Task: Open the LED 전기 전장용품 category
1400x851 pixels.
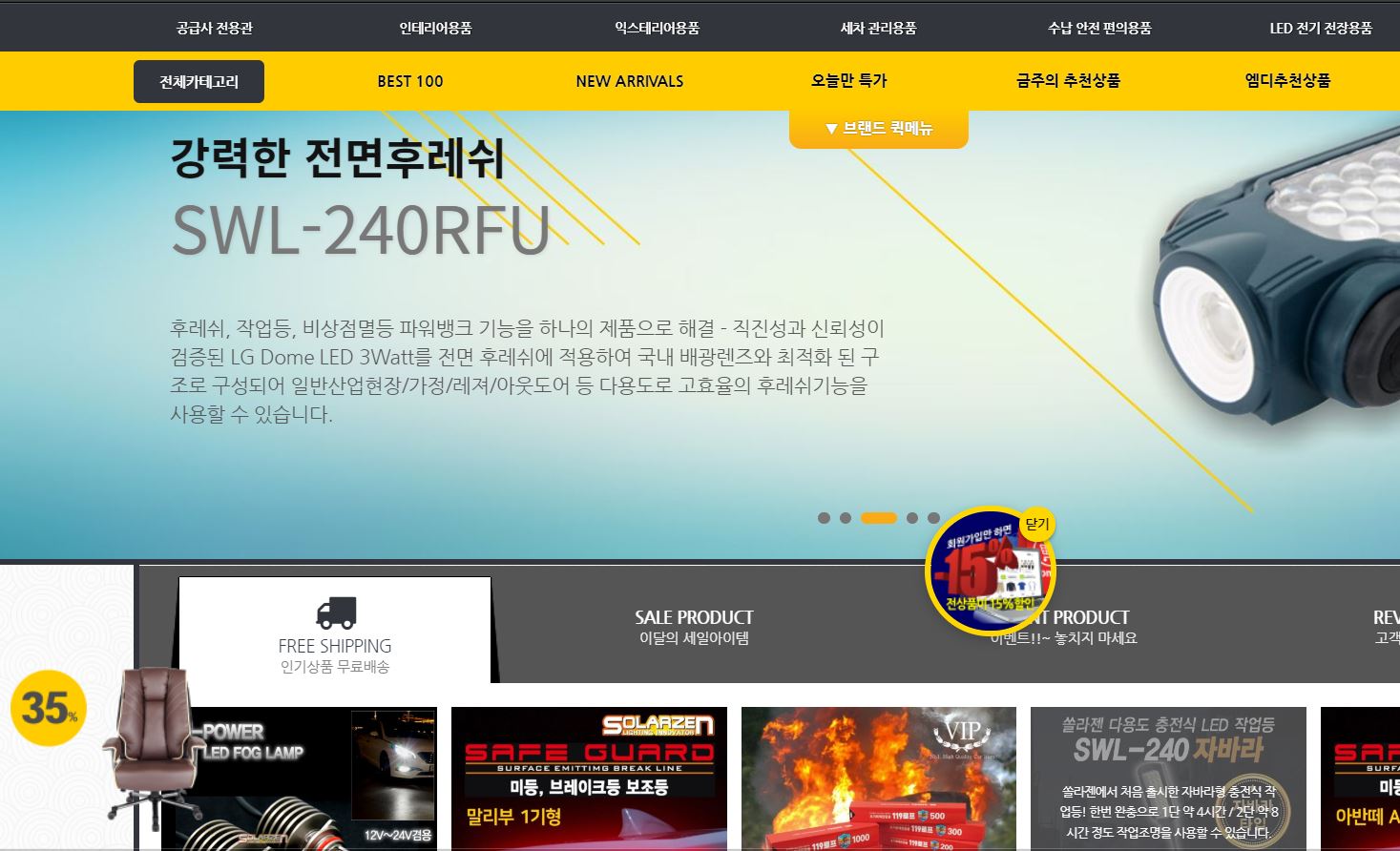Action: pyautogui.click(x=1321, y=29)
